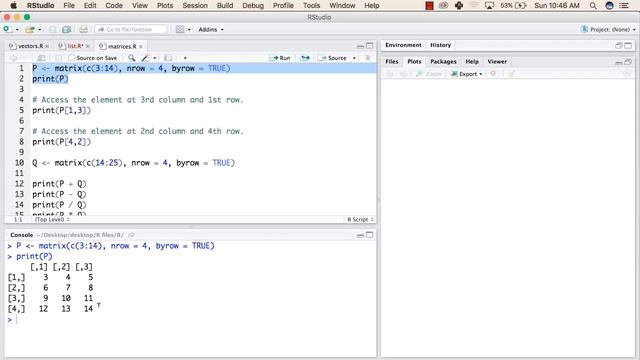Switch to the Plots tab

click(414, 62)
